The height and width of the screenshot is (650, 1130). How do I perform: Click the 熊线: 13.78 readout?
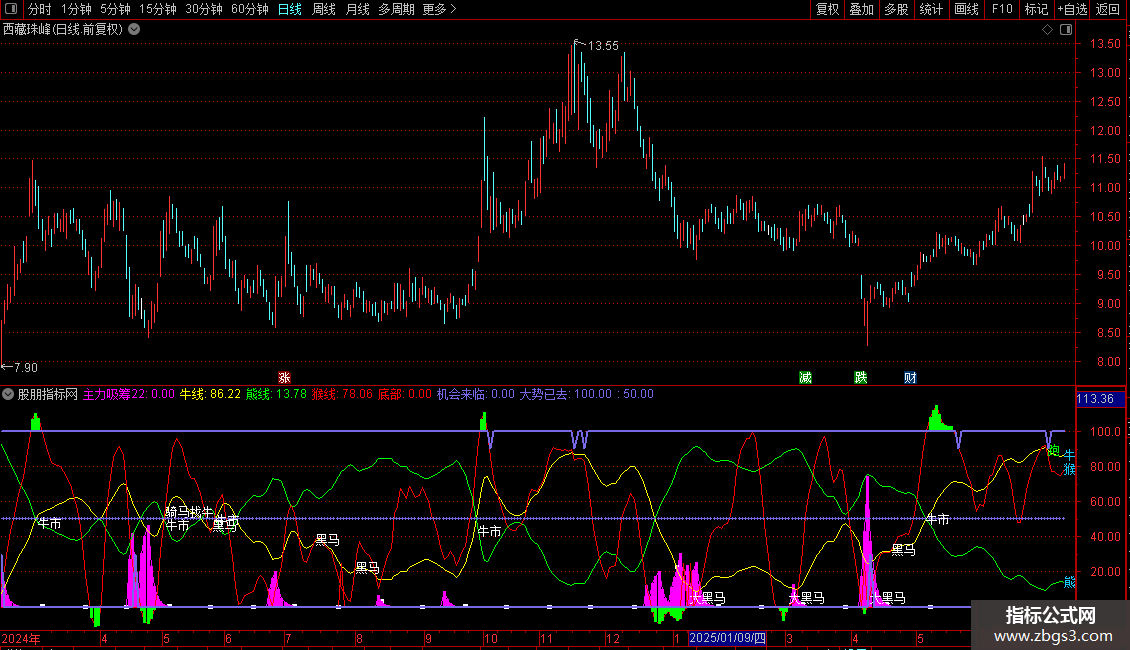pyautogui.click(x=277, y=394)
